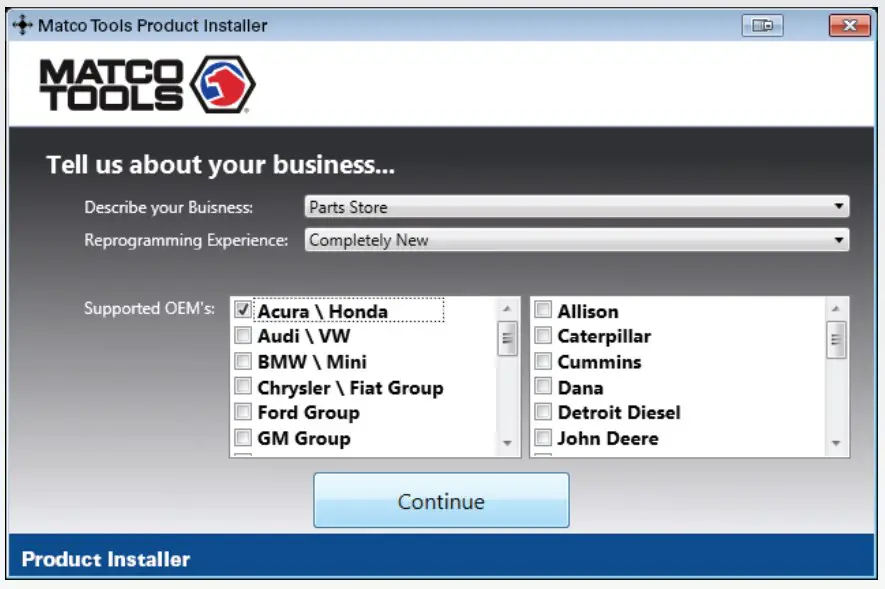Click the 'Acura \ Honda' list label
Image resolution: width=885 pixels, height=589 pixels.
[x=322, y=311]
